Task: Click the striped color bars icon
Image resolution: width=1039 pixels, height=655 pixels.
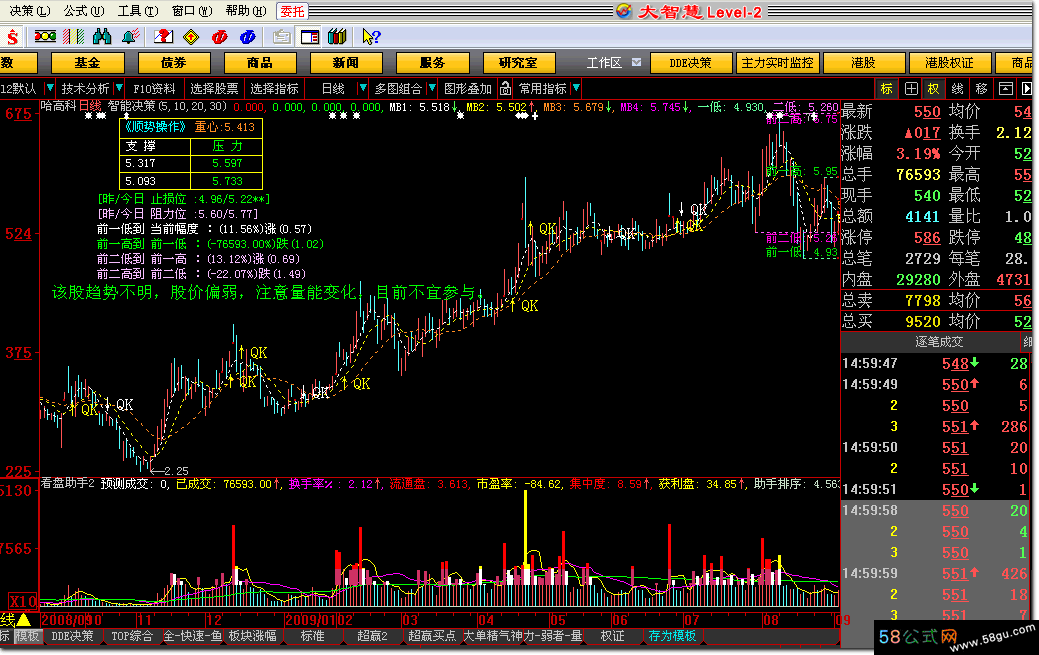Action: click(73, 36)
